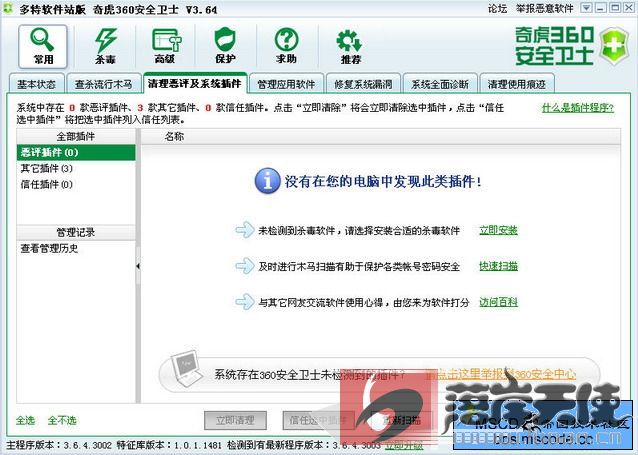638x455 pixels.
Task: Open the 高级 advanced tools section
Action: [166, 46]
